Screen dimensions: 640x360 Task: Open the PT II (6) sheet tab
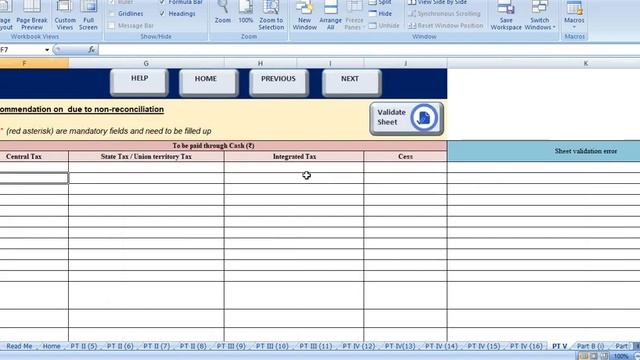[x=120, y=346]
